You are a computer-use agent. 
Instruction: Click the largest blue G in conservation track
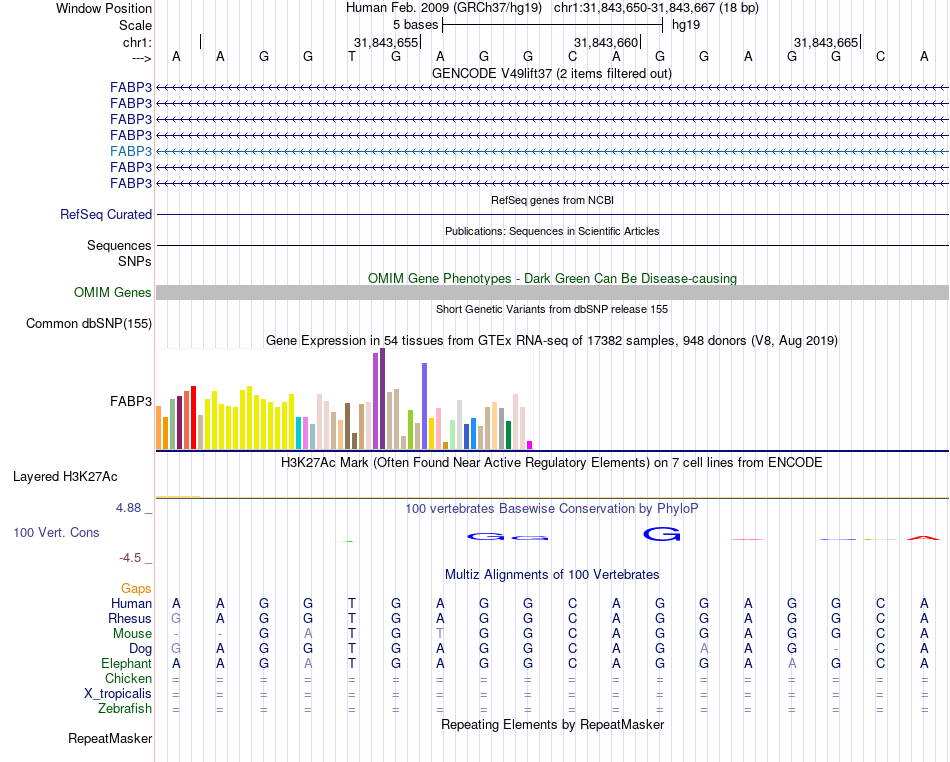(662, 534)
